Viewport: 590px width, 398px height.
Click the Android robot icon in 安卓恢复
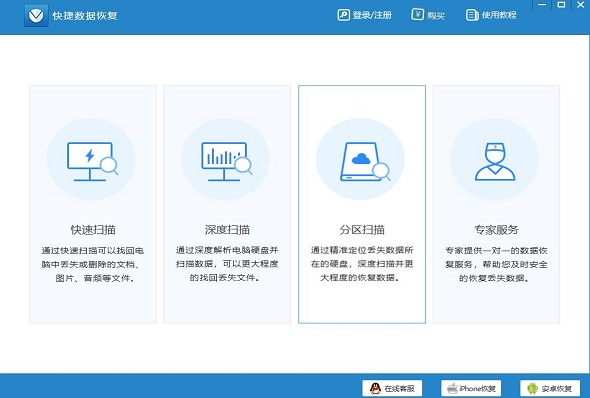tap(532, 388)
